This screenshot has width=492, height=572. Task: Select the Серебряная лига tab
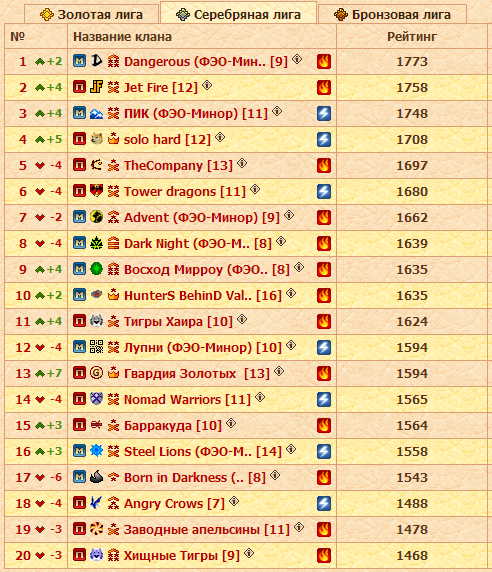[238, 14]
